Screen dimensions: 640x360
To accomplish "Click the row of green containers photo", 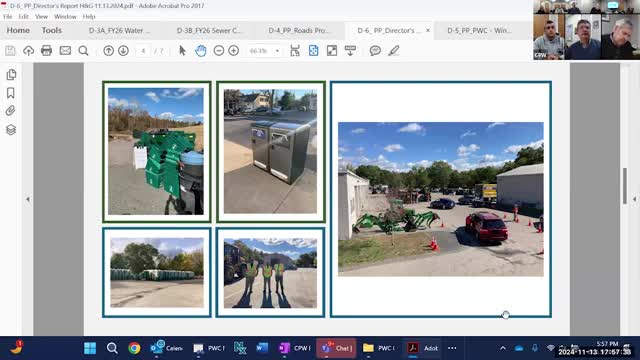I will 157,273.
